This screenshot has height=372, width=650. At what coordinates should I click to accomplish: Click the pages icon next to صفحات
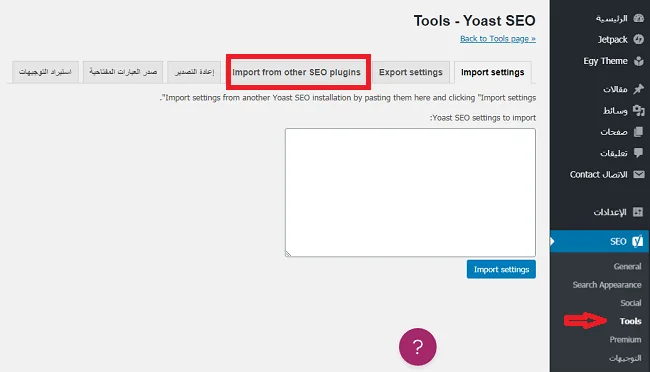pos(638,131)
